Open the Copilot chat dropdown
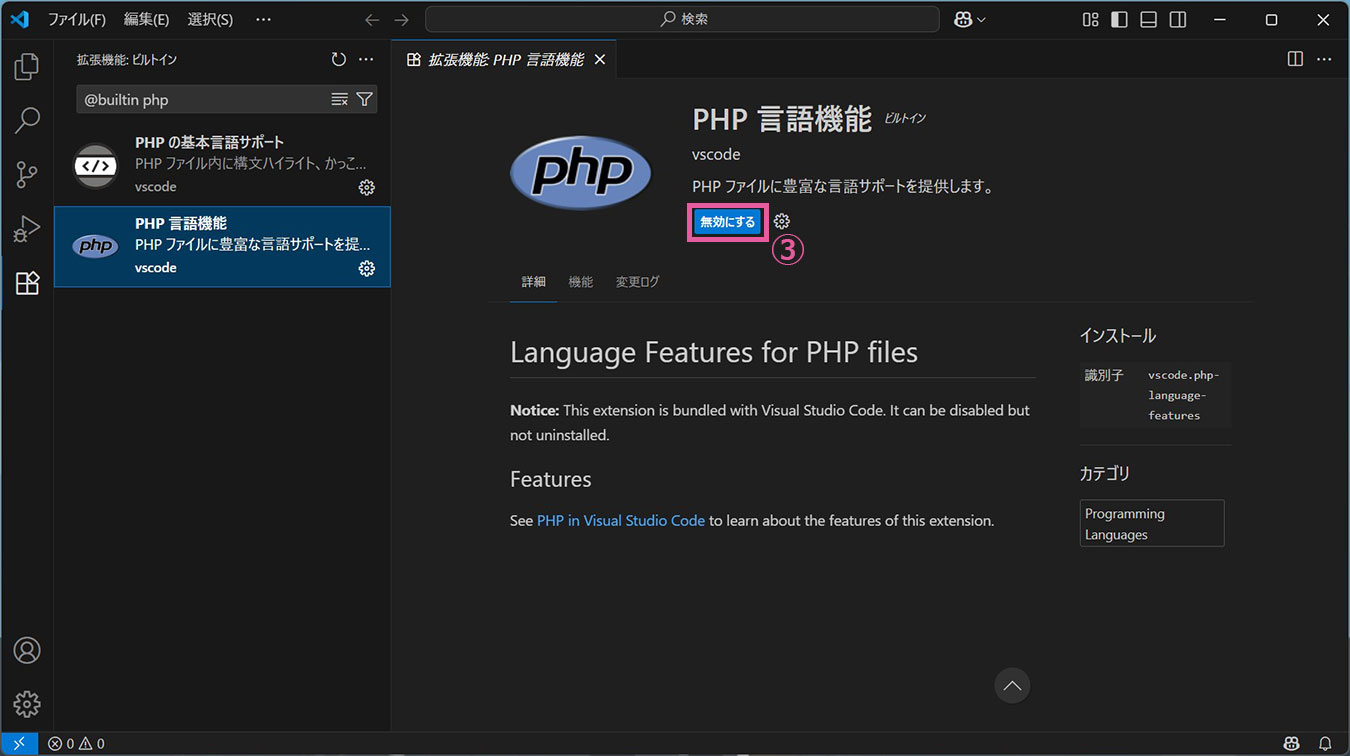Viewport: 1350px width, 756px height. coord(970,20)
